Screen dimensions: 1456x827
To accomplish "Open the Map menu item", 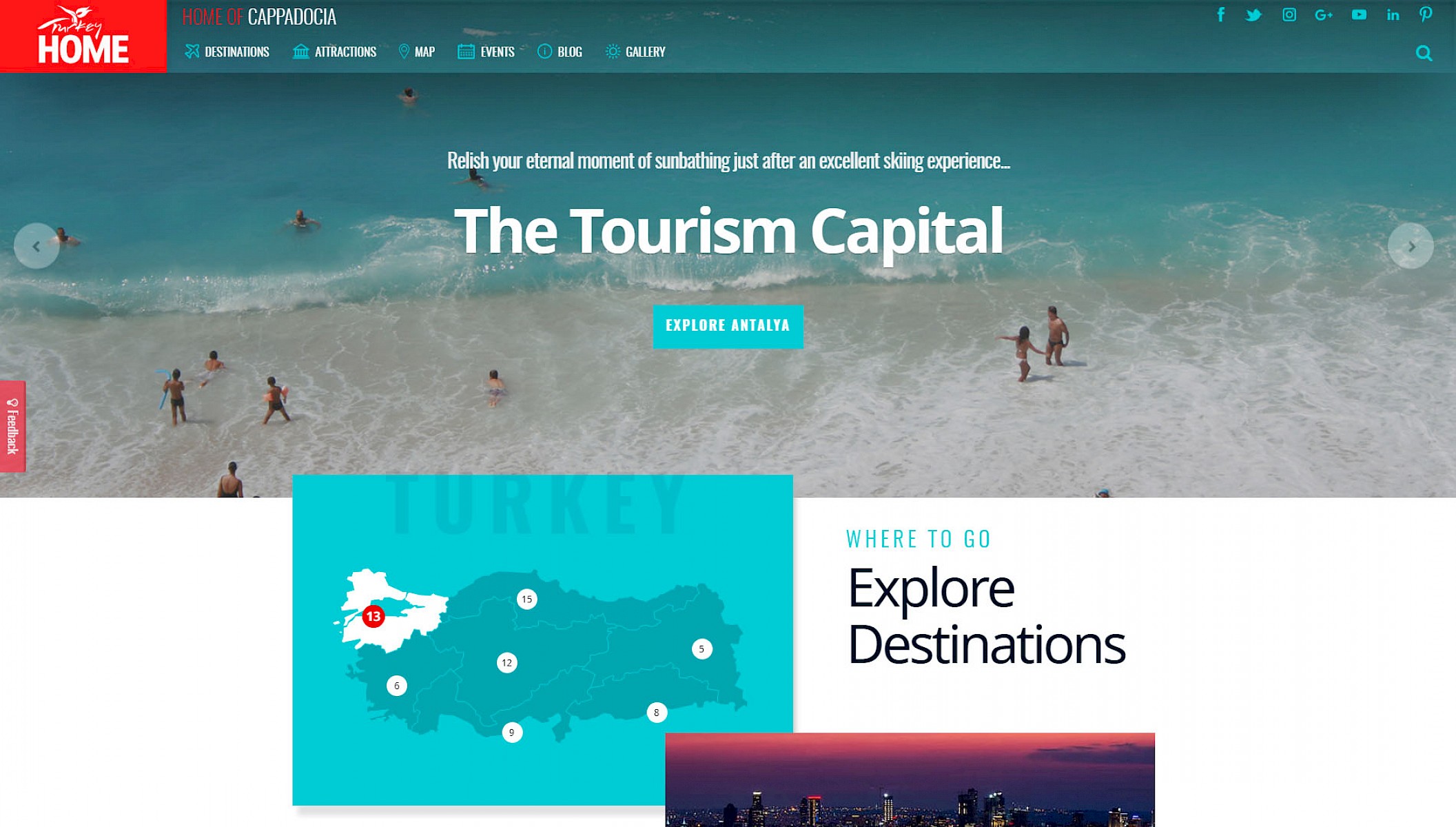I will 416,52.
